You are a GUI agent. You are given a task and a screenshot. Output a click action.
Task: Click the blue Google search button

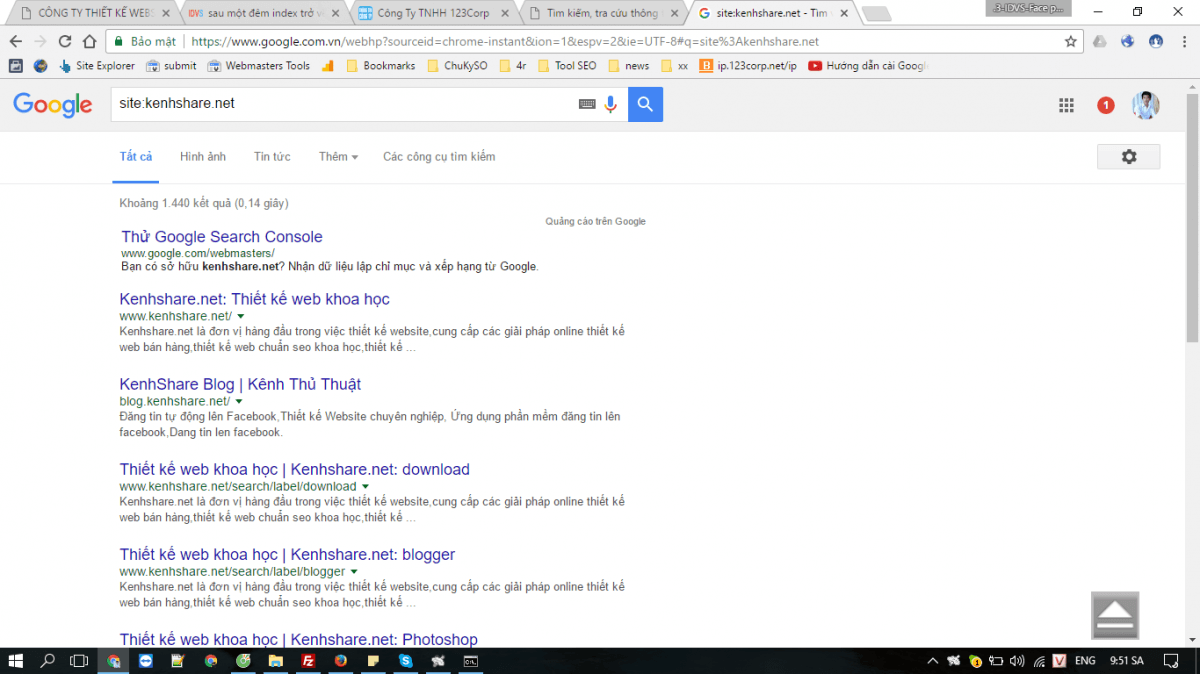click(x=645, y=104)
